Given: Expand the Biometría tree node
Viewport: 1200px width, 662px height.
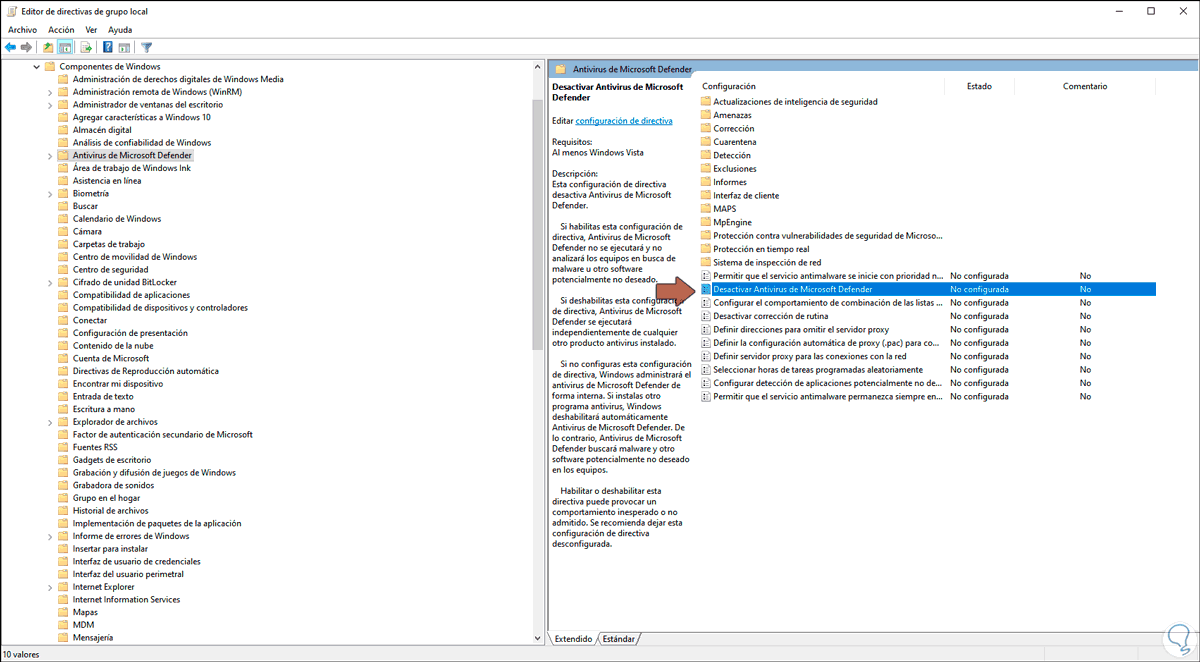Looking at the screenshot, I should [x=50, y=194].
